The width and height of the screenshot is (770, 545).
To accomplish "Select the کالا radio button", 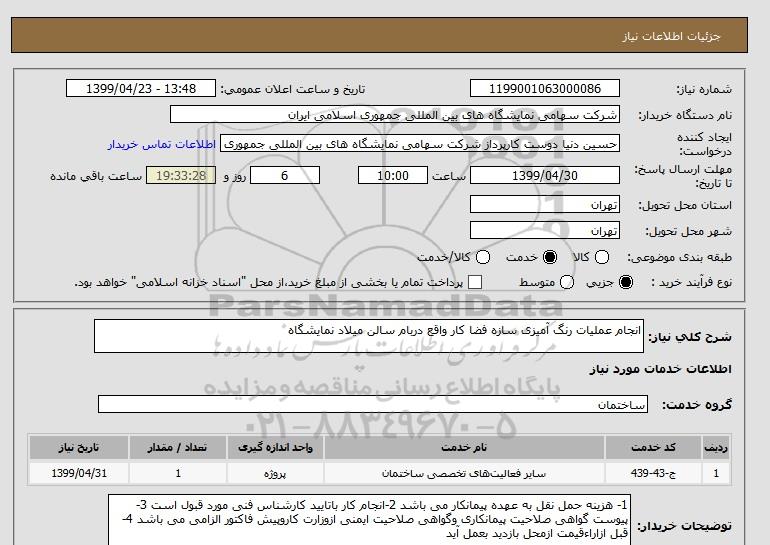I will [602, 257].
